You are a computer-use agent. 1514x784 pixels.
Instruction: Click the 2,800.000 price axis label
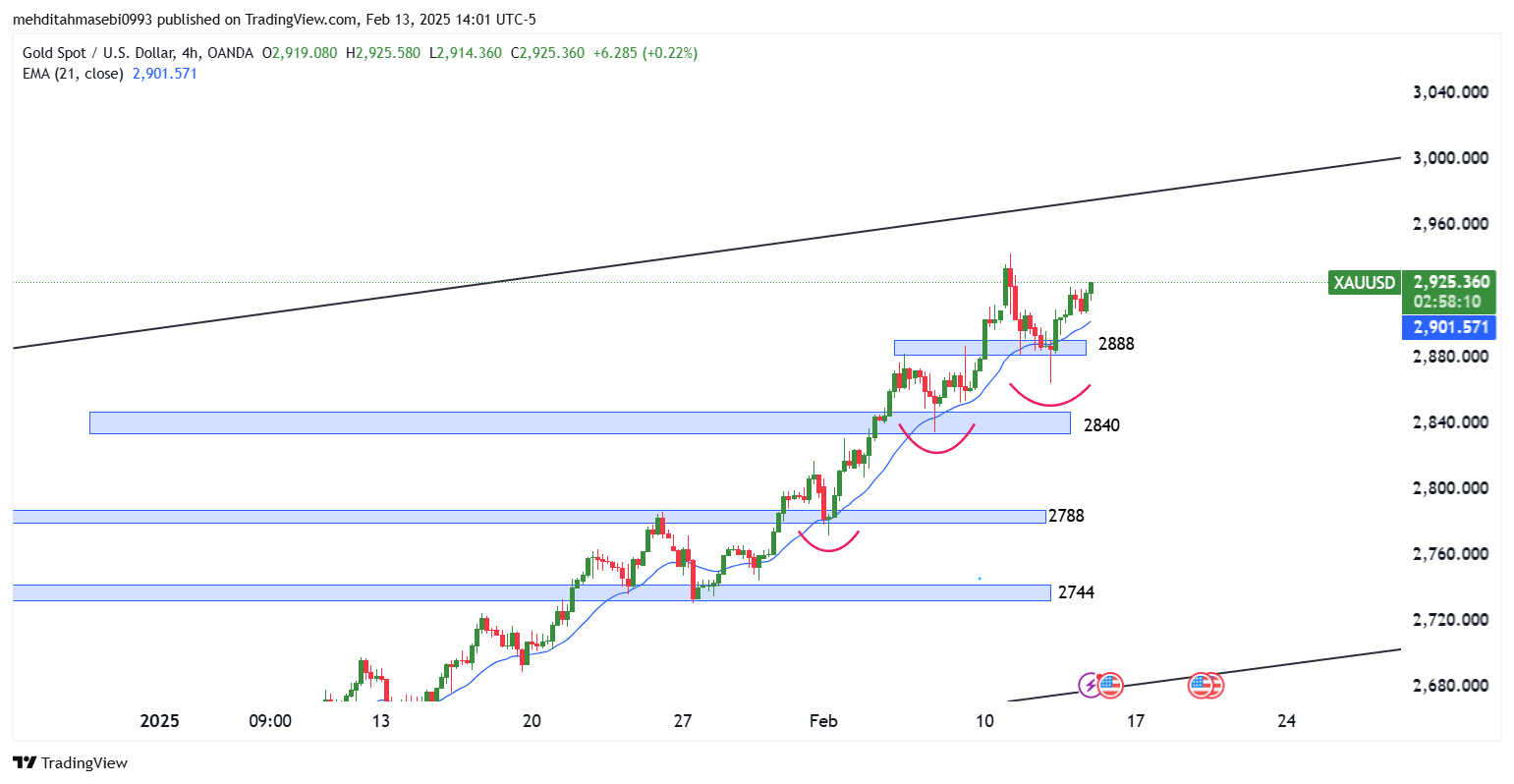pos(1450,488)
